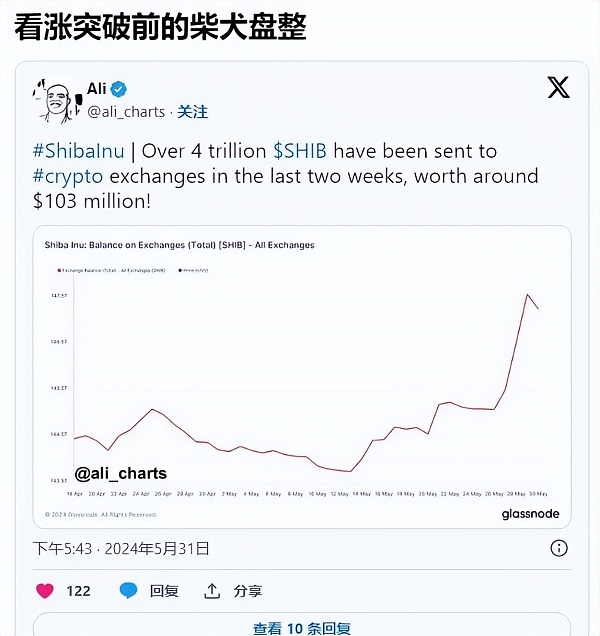The width and height of the screenshot is (600, 636).
Task: Click the @ali_charts handle under the name
Action: click(x=126, y=112)
